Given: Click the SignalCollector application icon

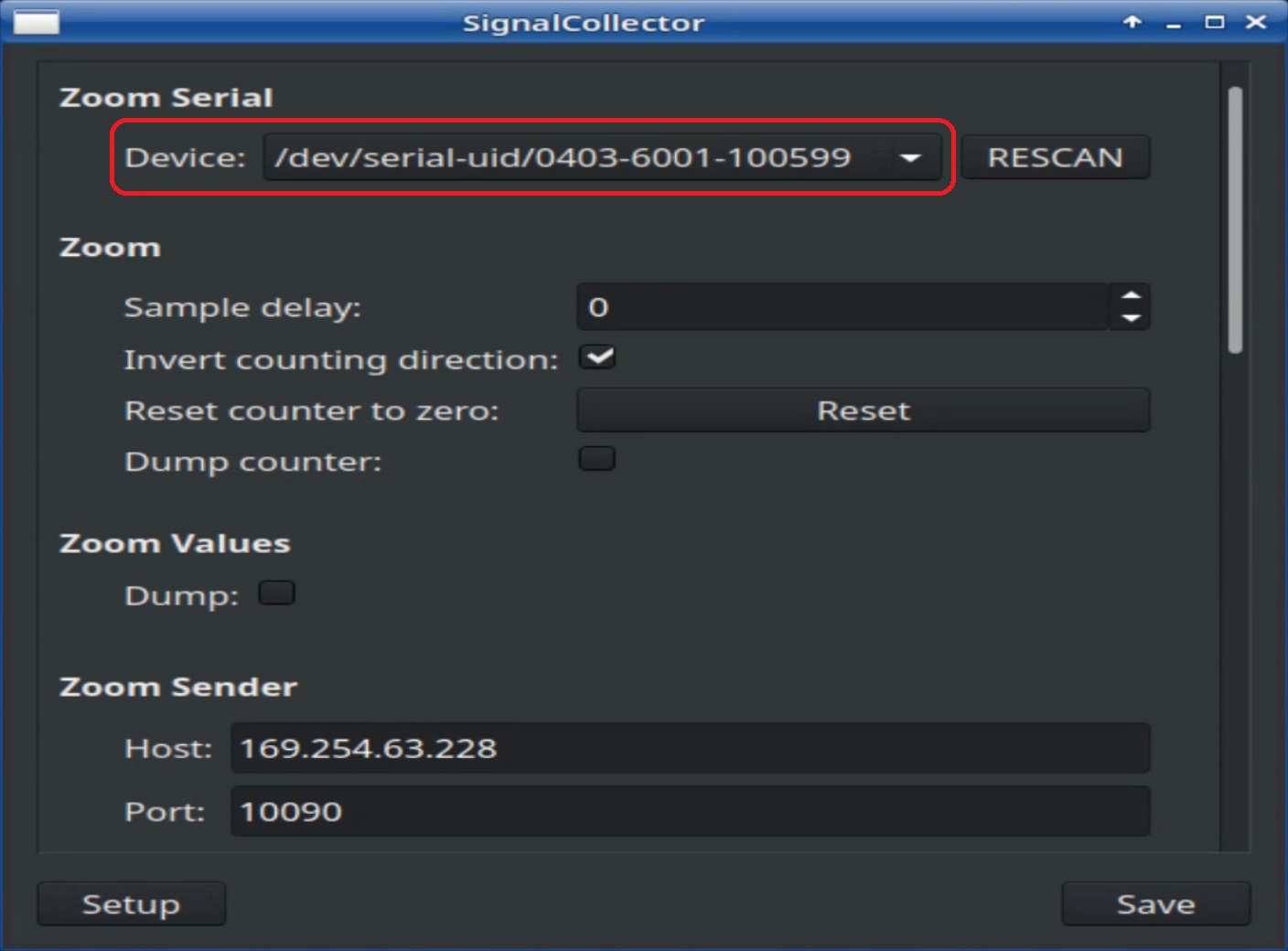Looking at the screenshot, I should point(40,22).
